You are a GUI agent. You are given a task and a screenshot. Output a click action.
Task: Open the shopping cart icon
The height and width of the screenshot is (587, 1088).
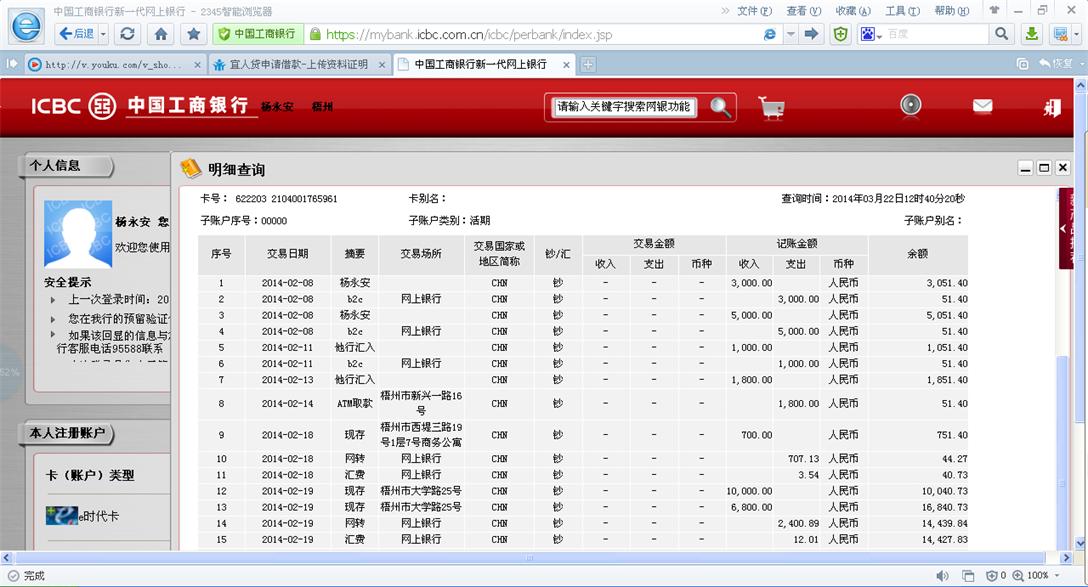771,107
